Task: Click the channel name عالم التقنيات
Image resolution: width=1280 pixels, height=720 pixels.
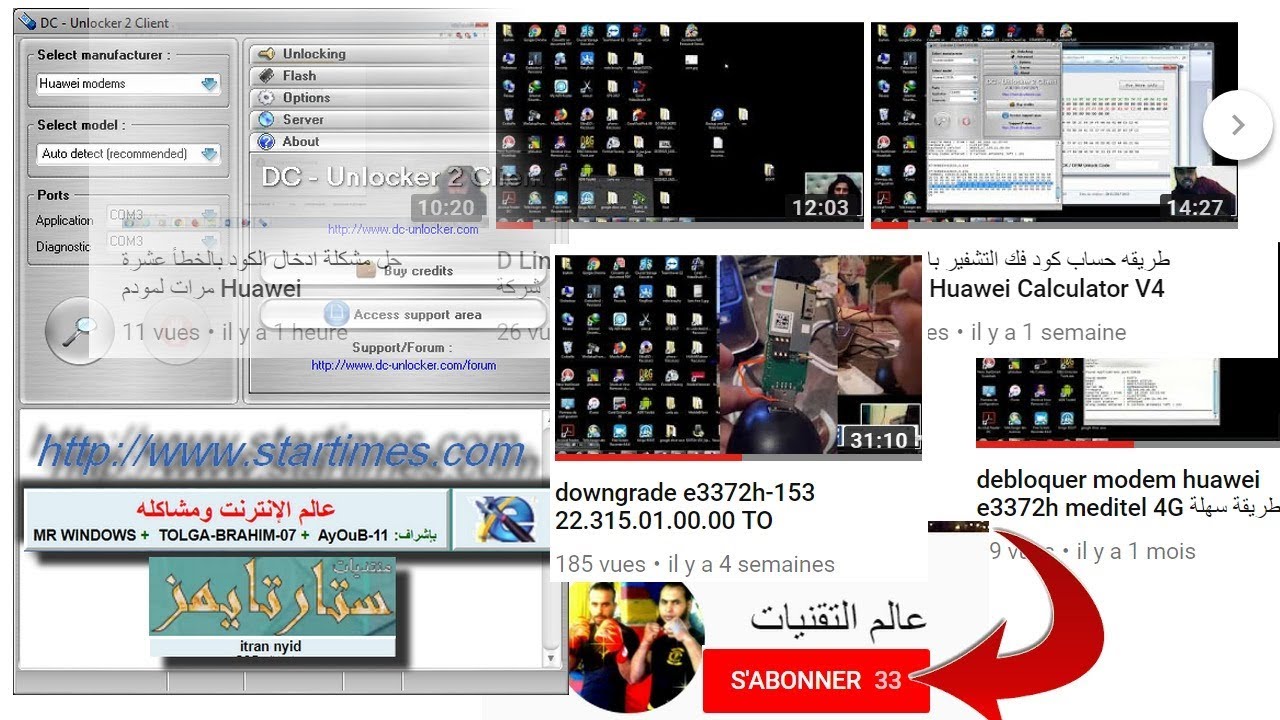Action: click(839, 617)
